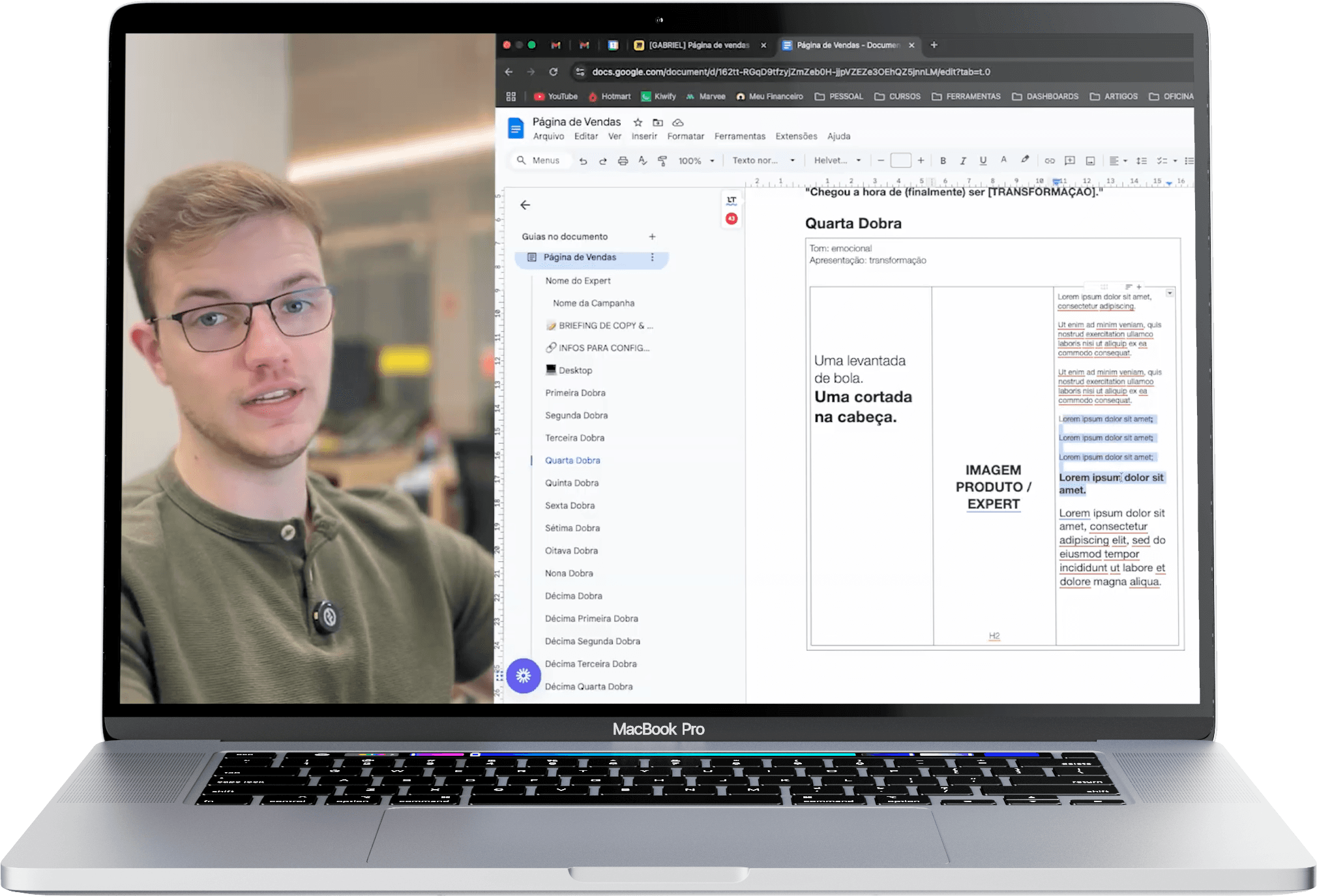Click the font size input field

tap(900, 160)
